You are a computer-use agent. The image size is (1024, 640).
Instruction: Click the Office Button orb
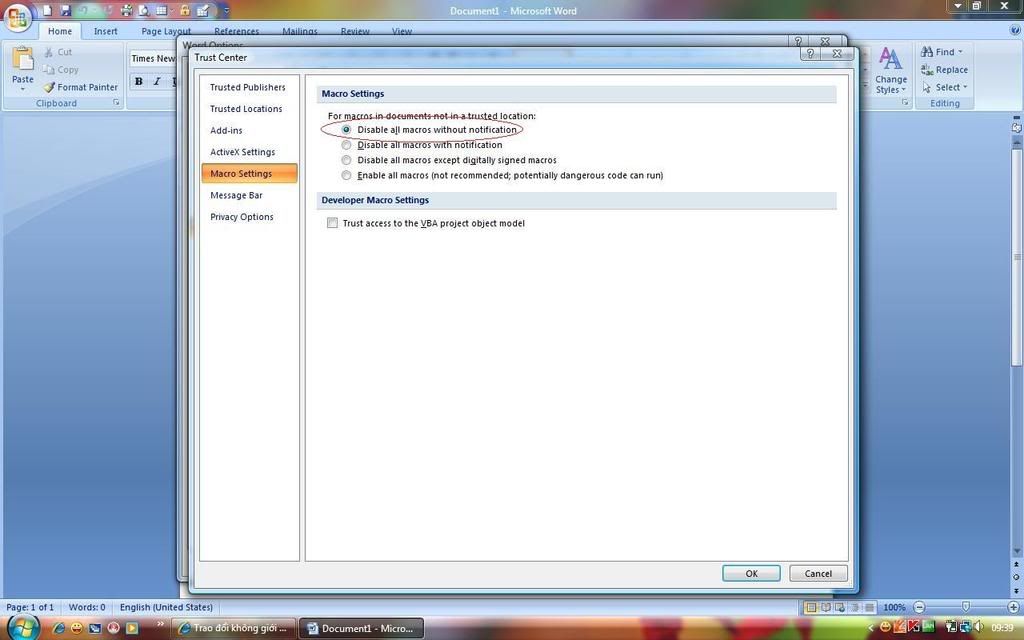pyautogui.click(x=17, y=18)
